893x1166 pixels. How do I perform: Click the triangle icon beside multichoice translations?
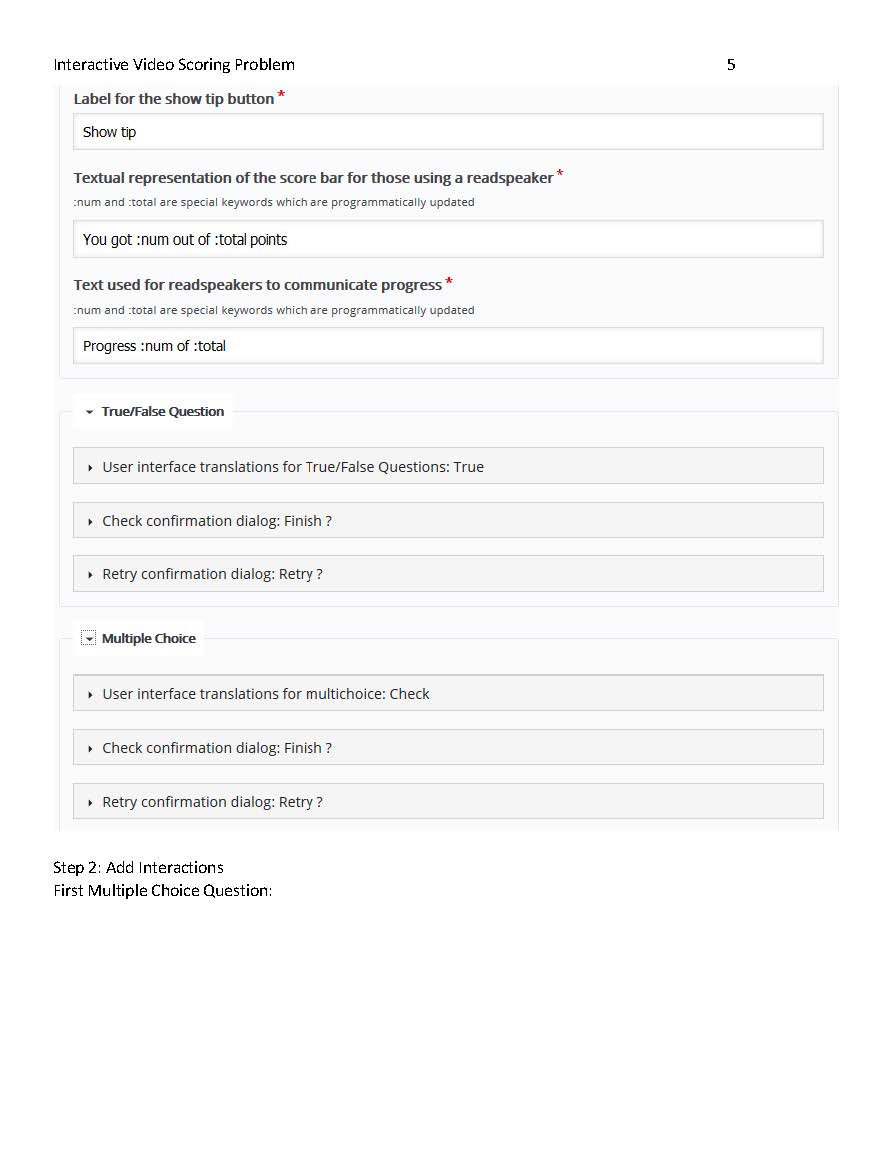(x=90, y=695)
